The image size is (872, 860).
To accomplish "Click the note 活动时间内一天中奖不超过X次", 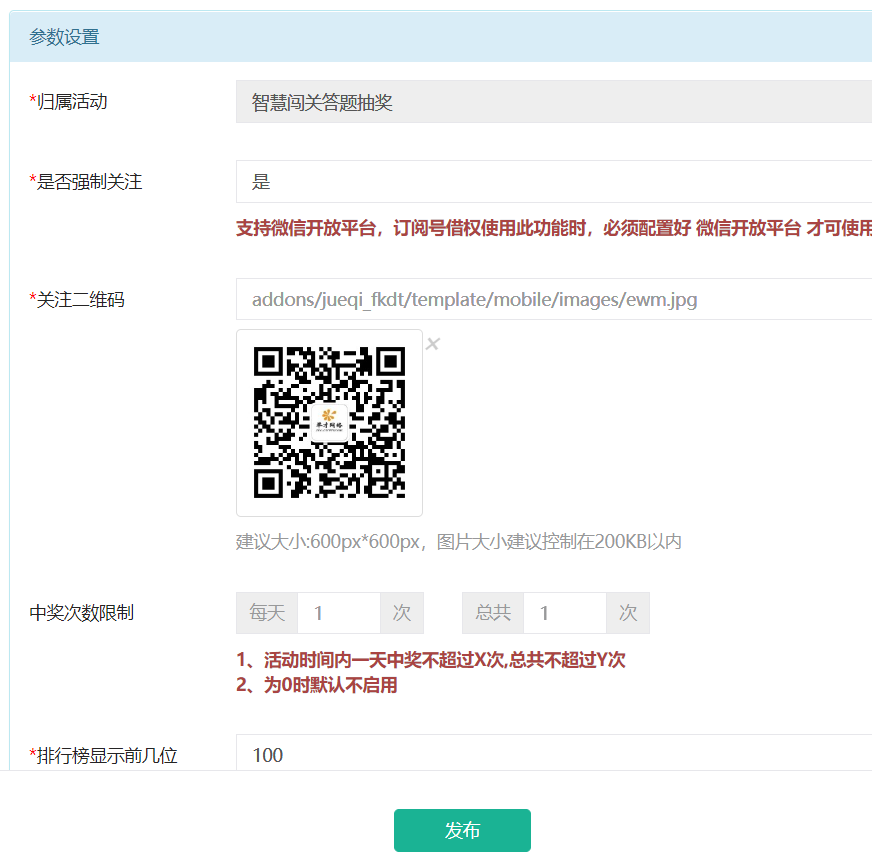I will pos(430,660).
